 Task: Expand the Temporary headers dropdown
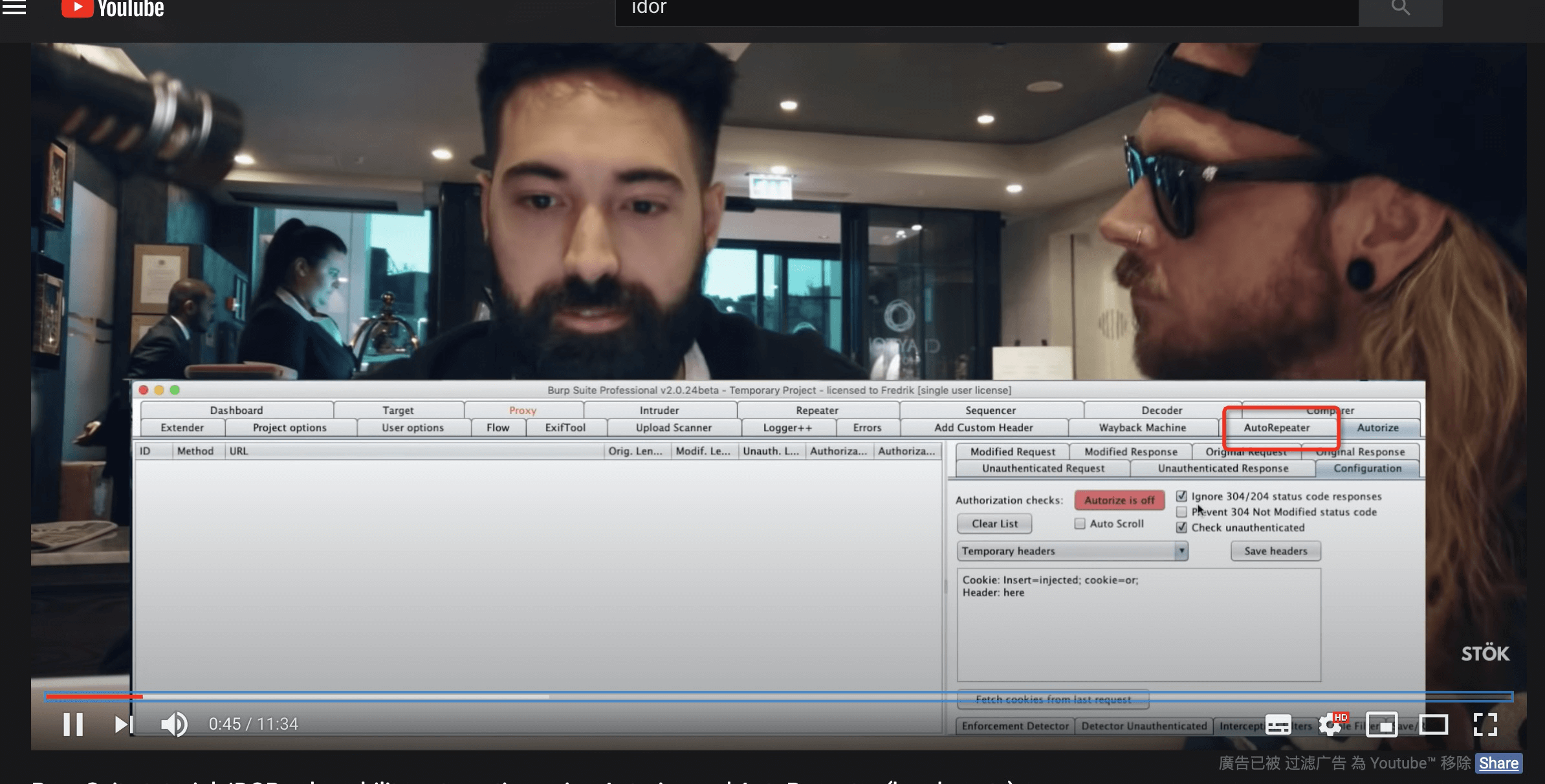[x=1181, y=550]
